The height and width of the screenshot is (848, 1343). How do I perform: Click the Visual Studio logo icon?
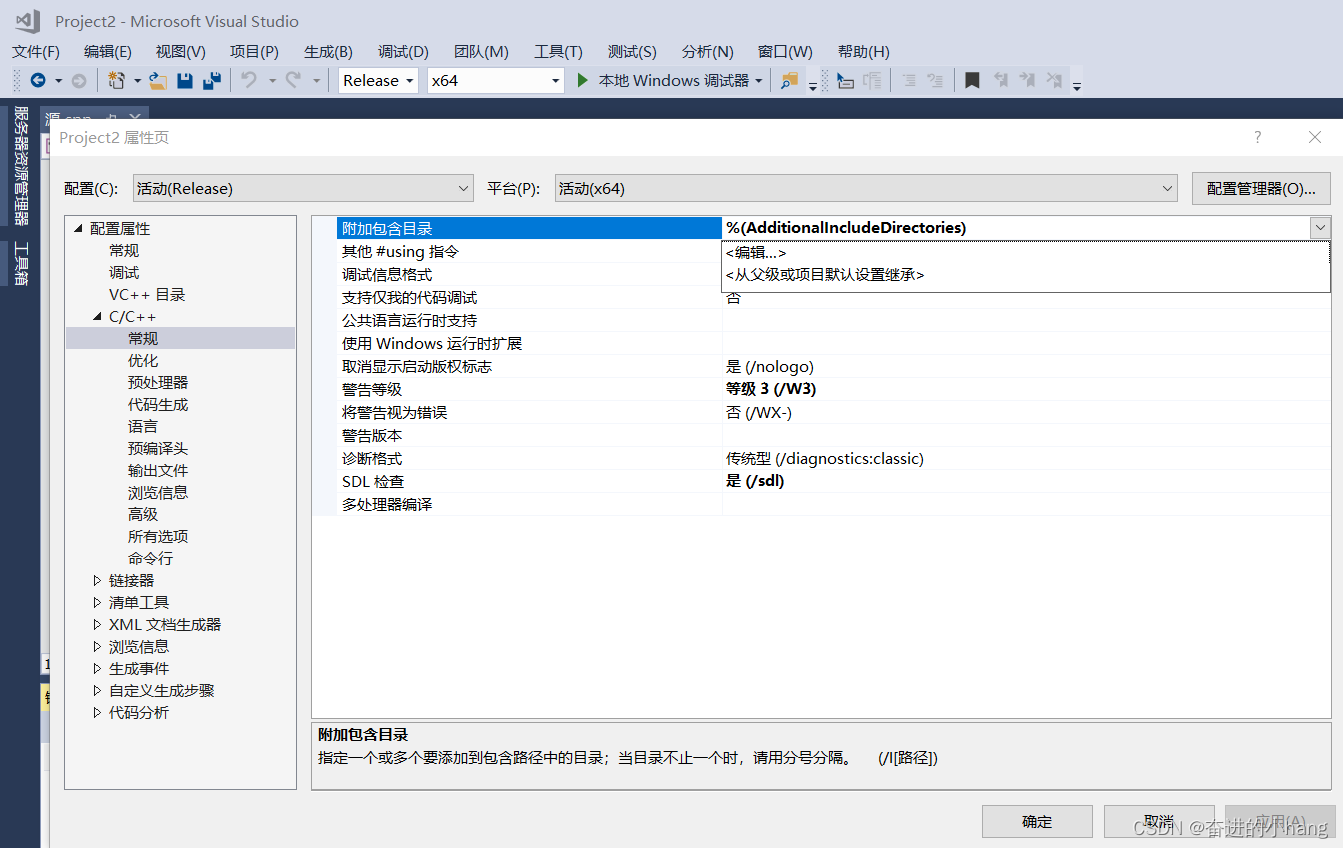tap(27, 21)
